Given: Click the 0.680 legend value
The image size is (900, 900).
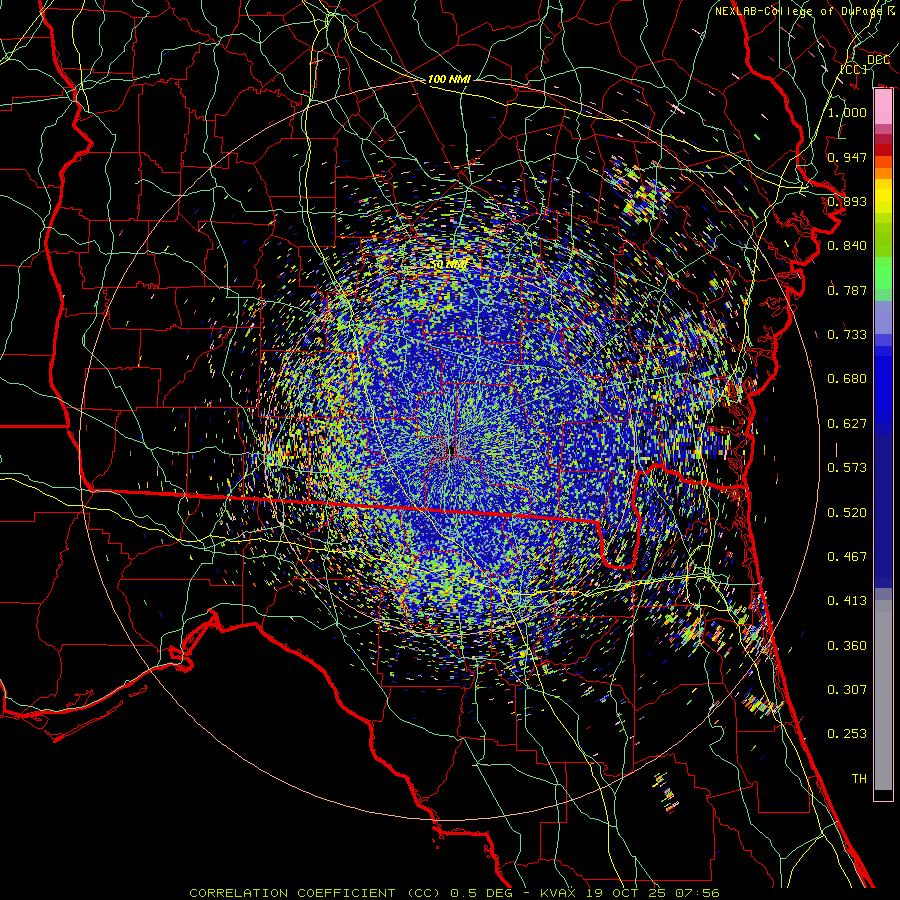Looking at the screenshot, I should click(x=847, y=379).
